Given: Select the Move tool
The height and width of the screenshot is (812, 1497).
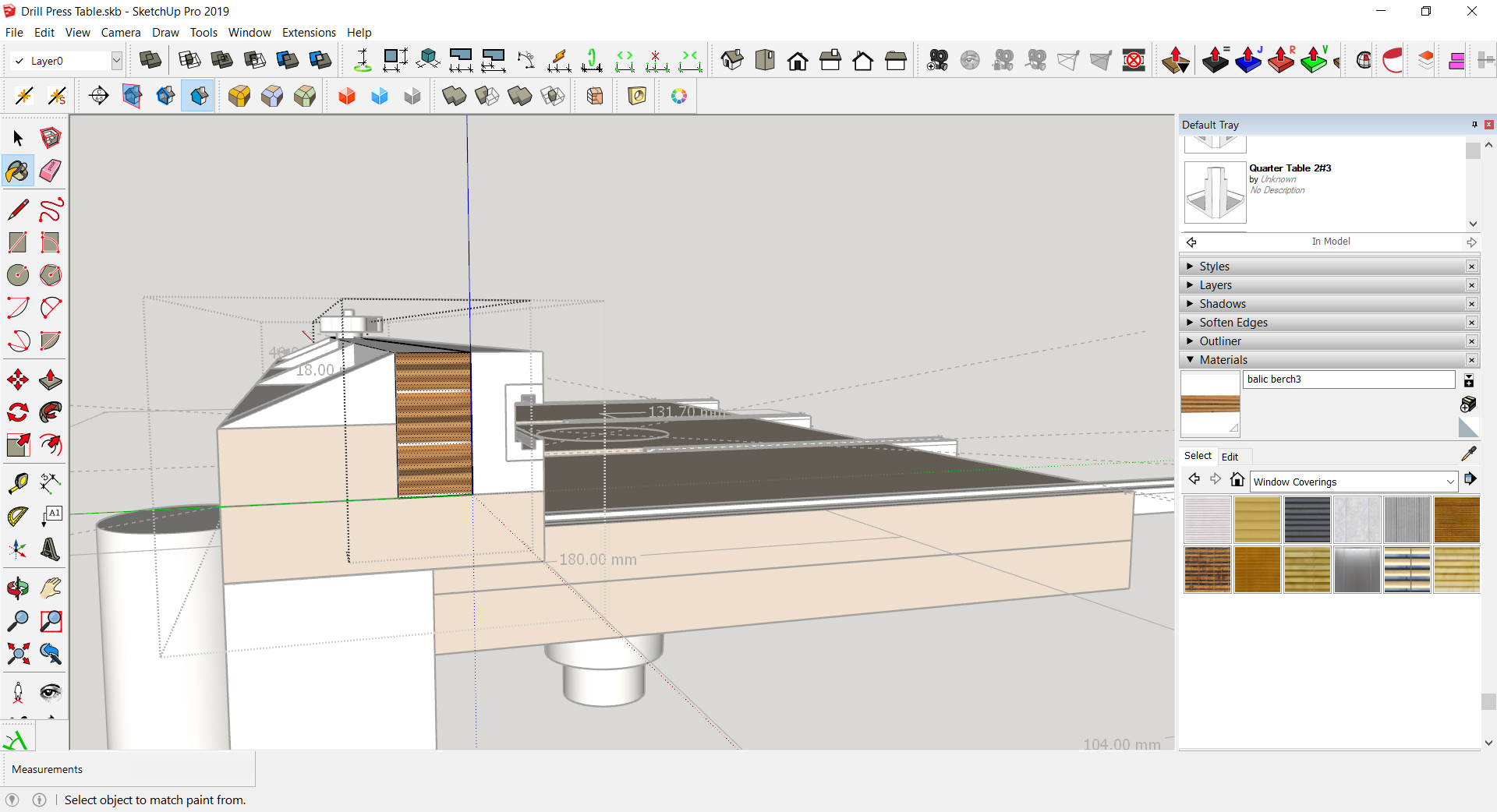Looking at the screenshot, I should [18, 380].
